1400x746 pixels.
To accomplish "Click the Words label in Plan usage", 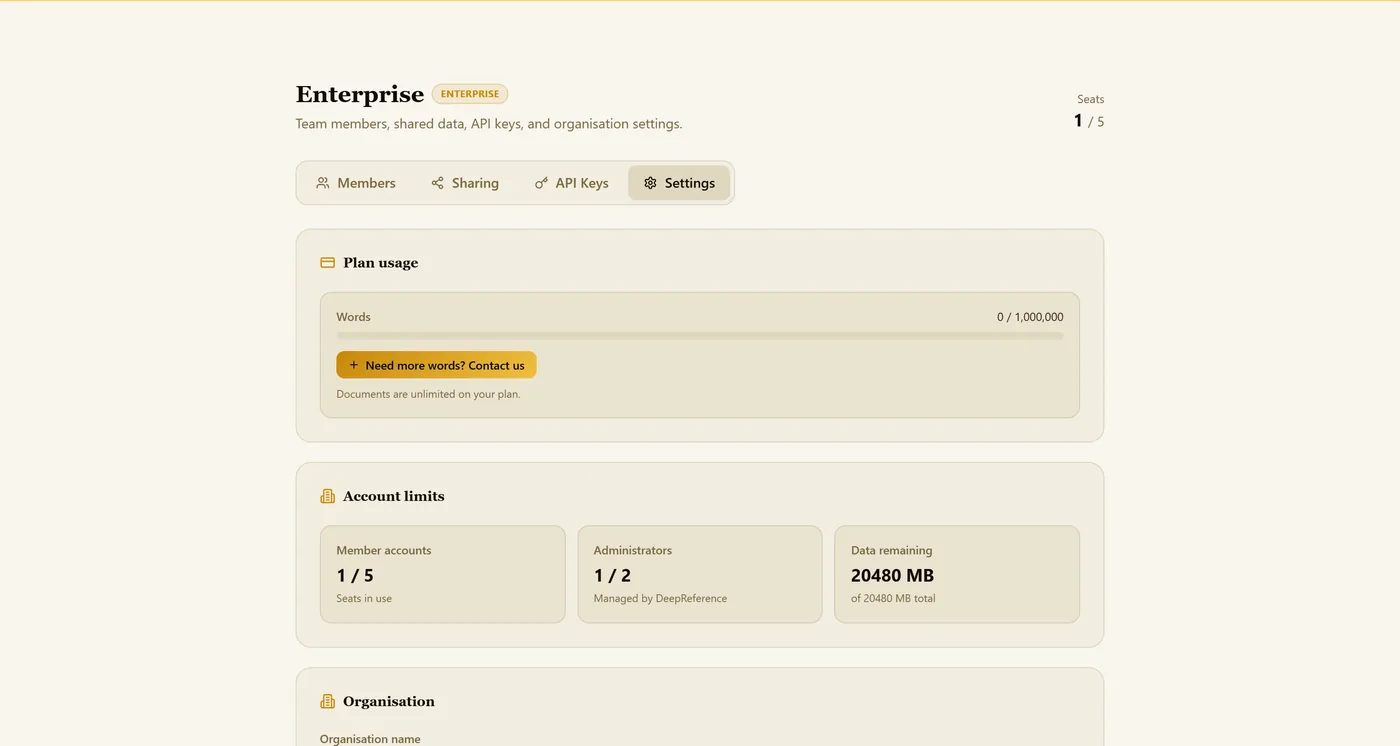I will click(353, 317).
